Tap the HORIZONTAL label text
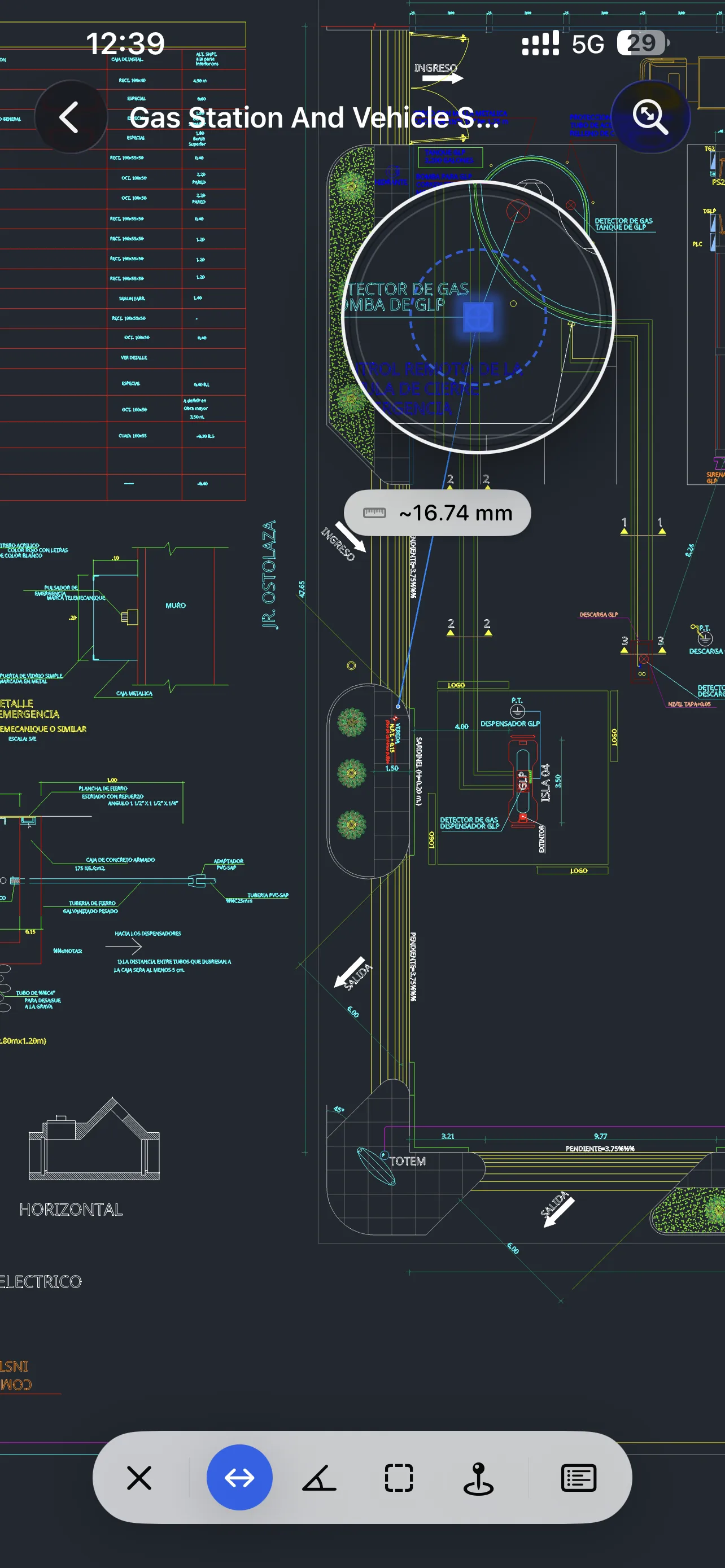725x1568 pixels. 71,1209
